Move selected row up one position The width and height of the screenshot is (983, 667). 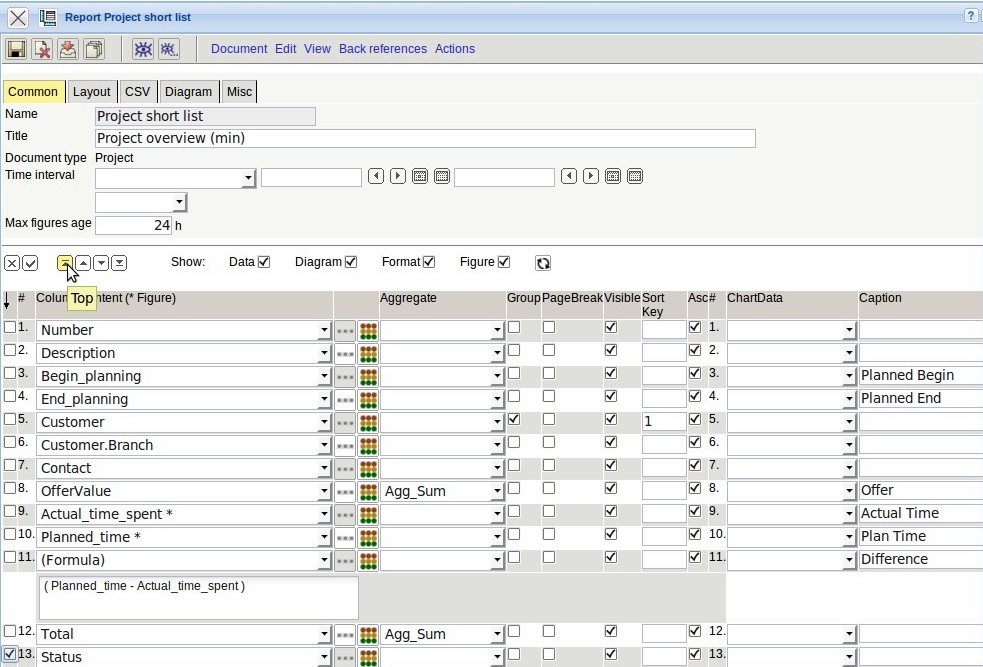pos(83,263)
